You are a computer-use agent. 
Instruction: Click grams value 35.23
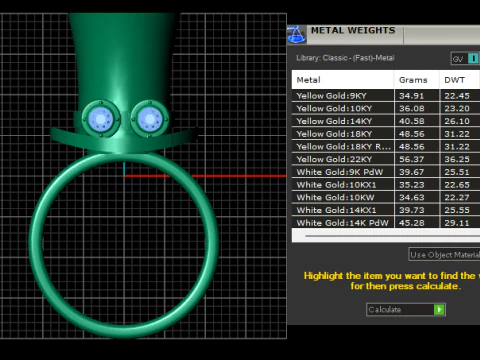412,185
